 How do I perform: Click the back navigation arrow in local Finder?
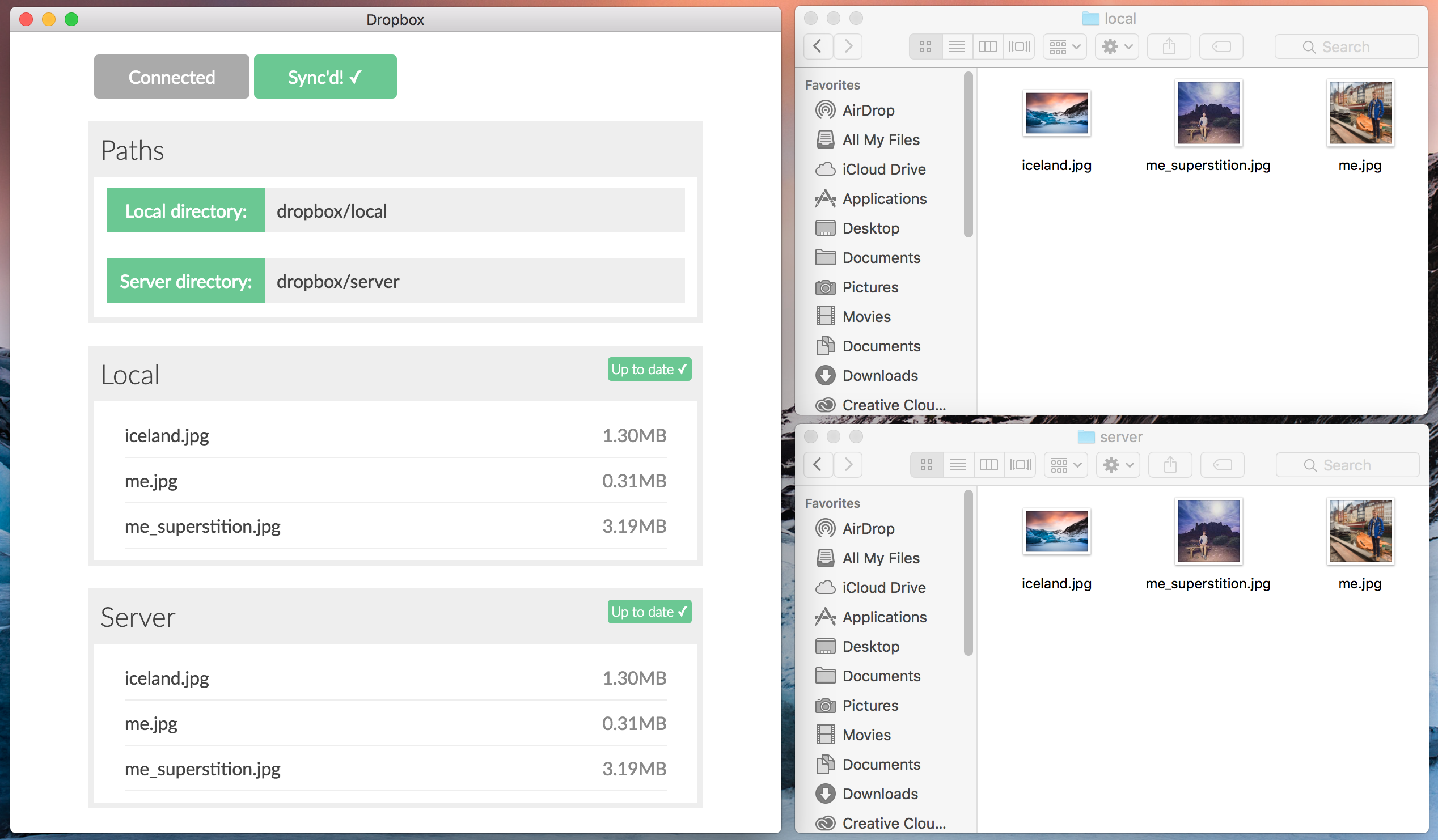(x=818, y=46)
